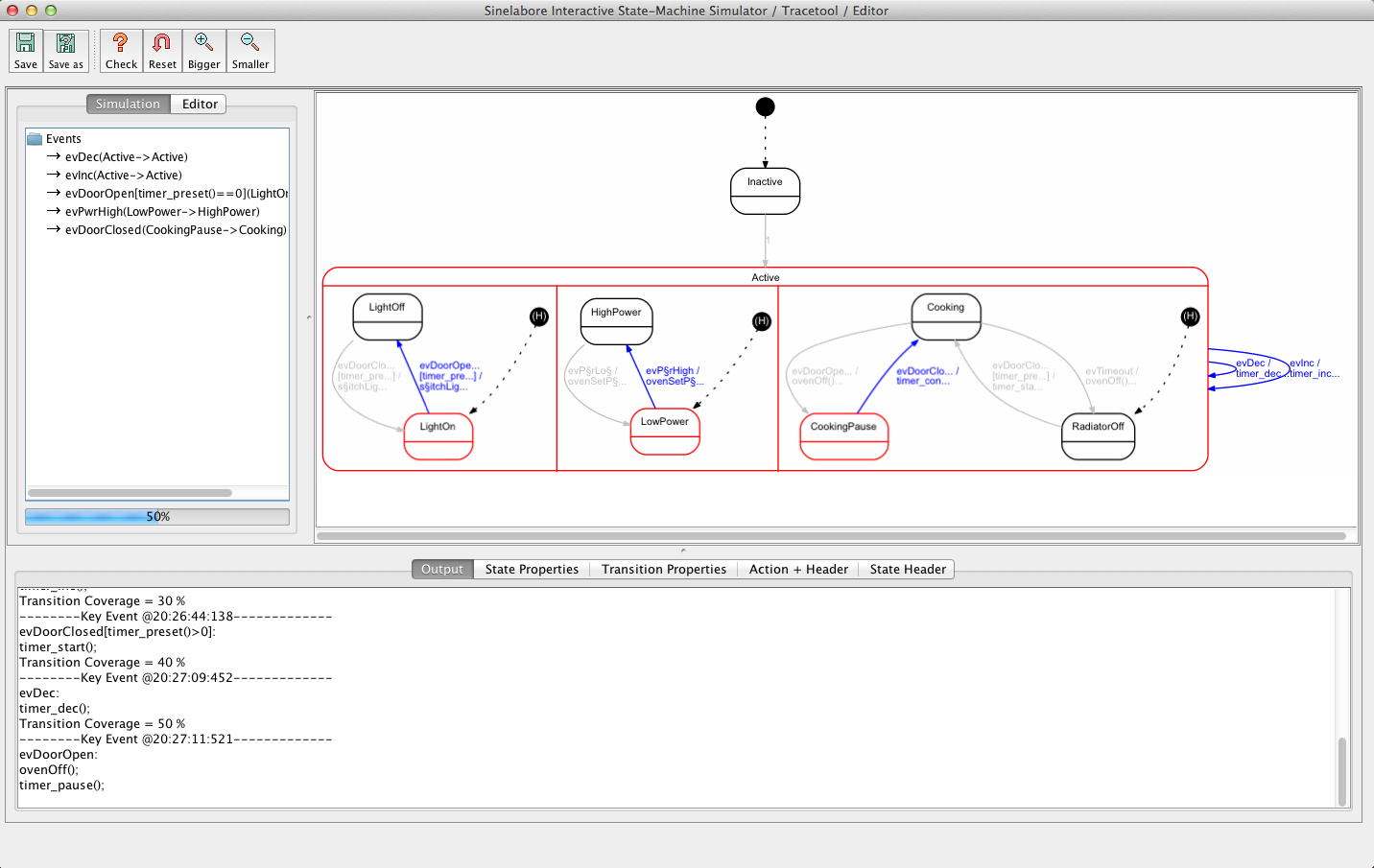Click the 50% coverage progress bar
This screenshot has height=868, width=1374.
tap(157, 516)
